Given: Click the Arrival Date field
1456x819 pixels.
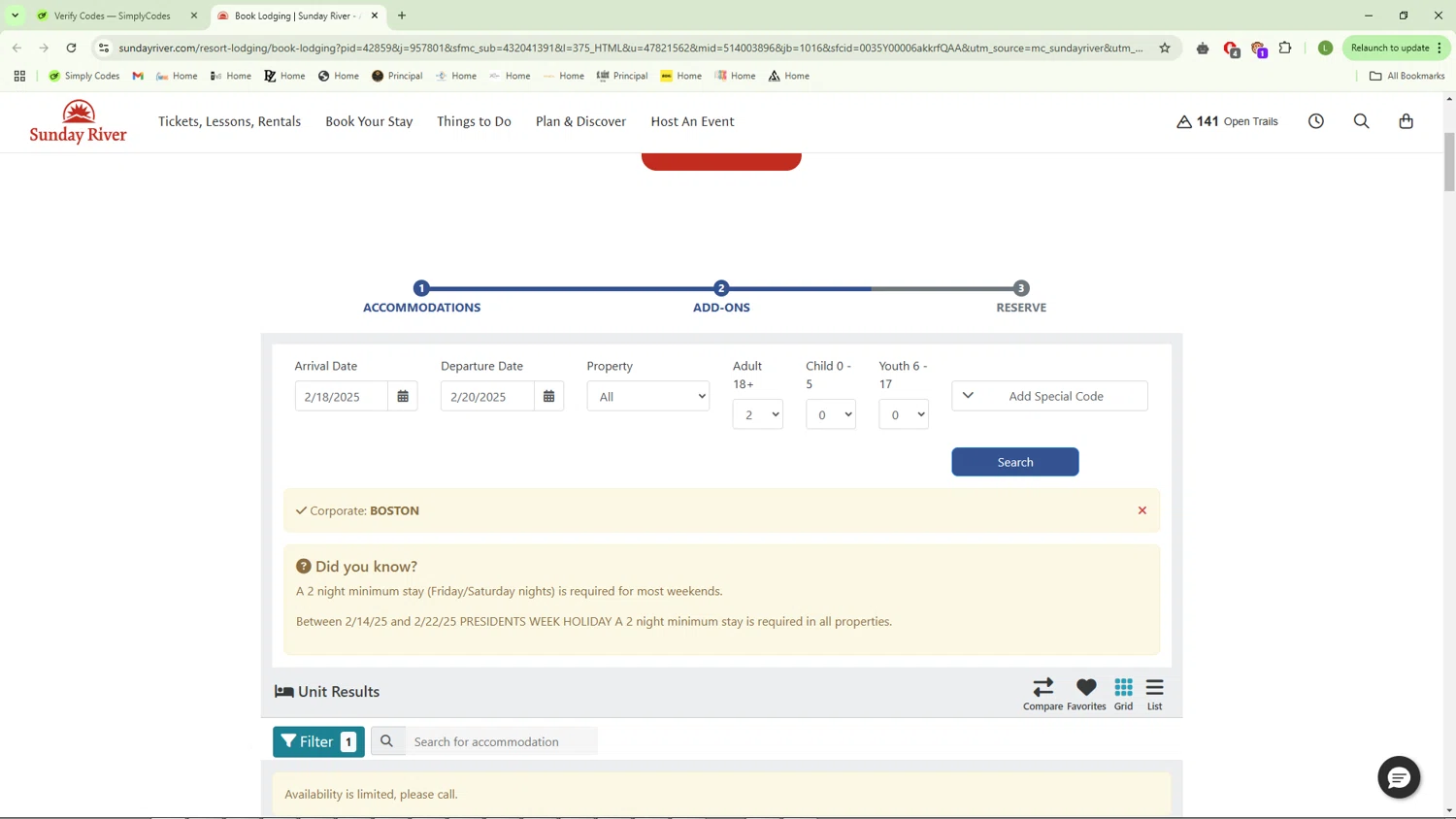Looking at the screenshot, I should click(342, 396).
